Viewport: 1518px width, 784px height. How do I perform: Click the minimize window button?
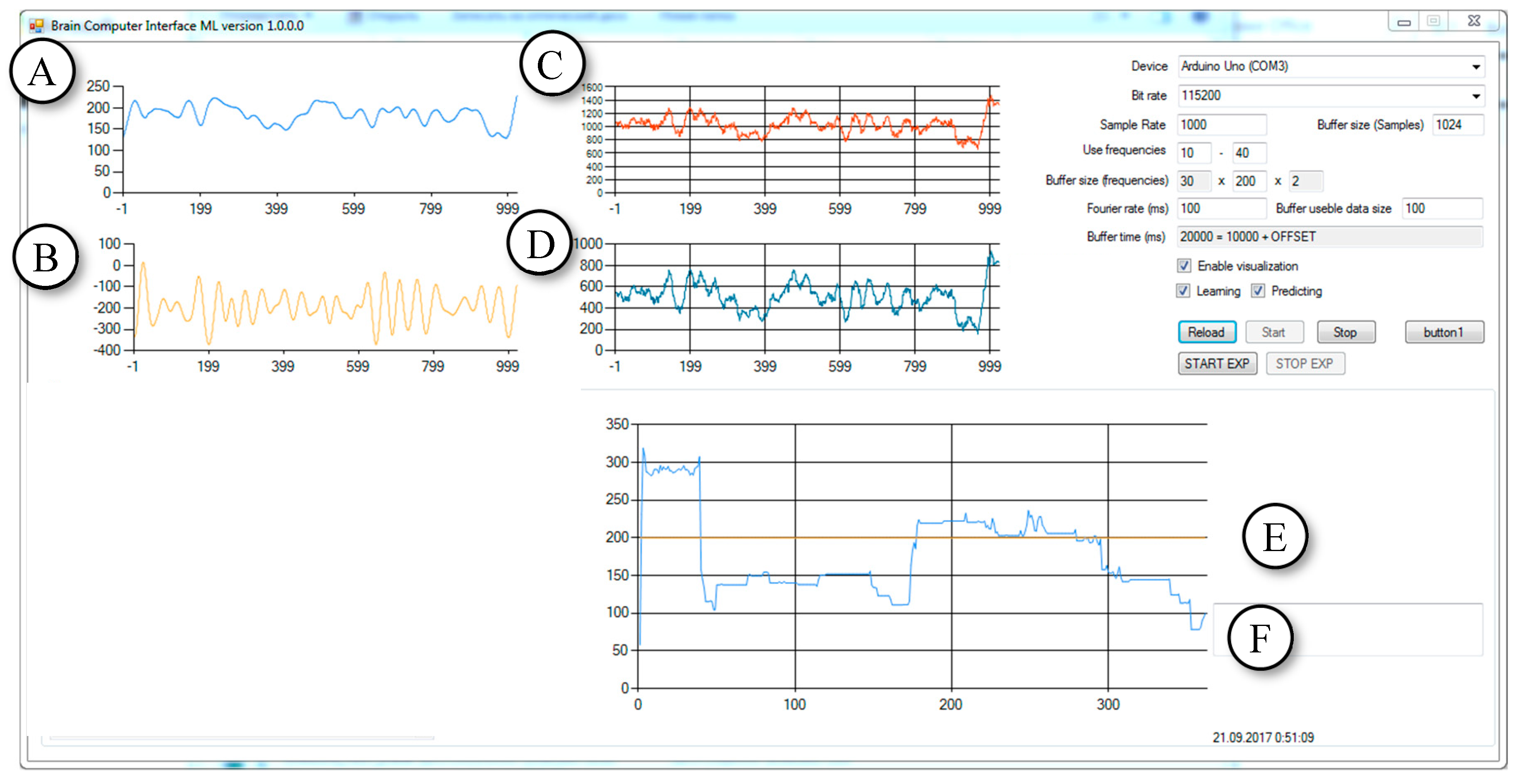click(1404, 22)
